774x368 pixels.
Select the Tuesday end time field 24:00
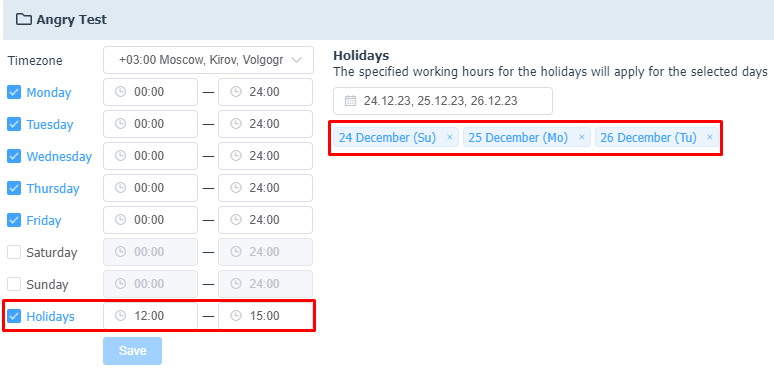click(266, 124)
